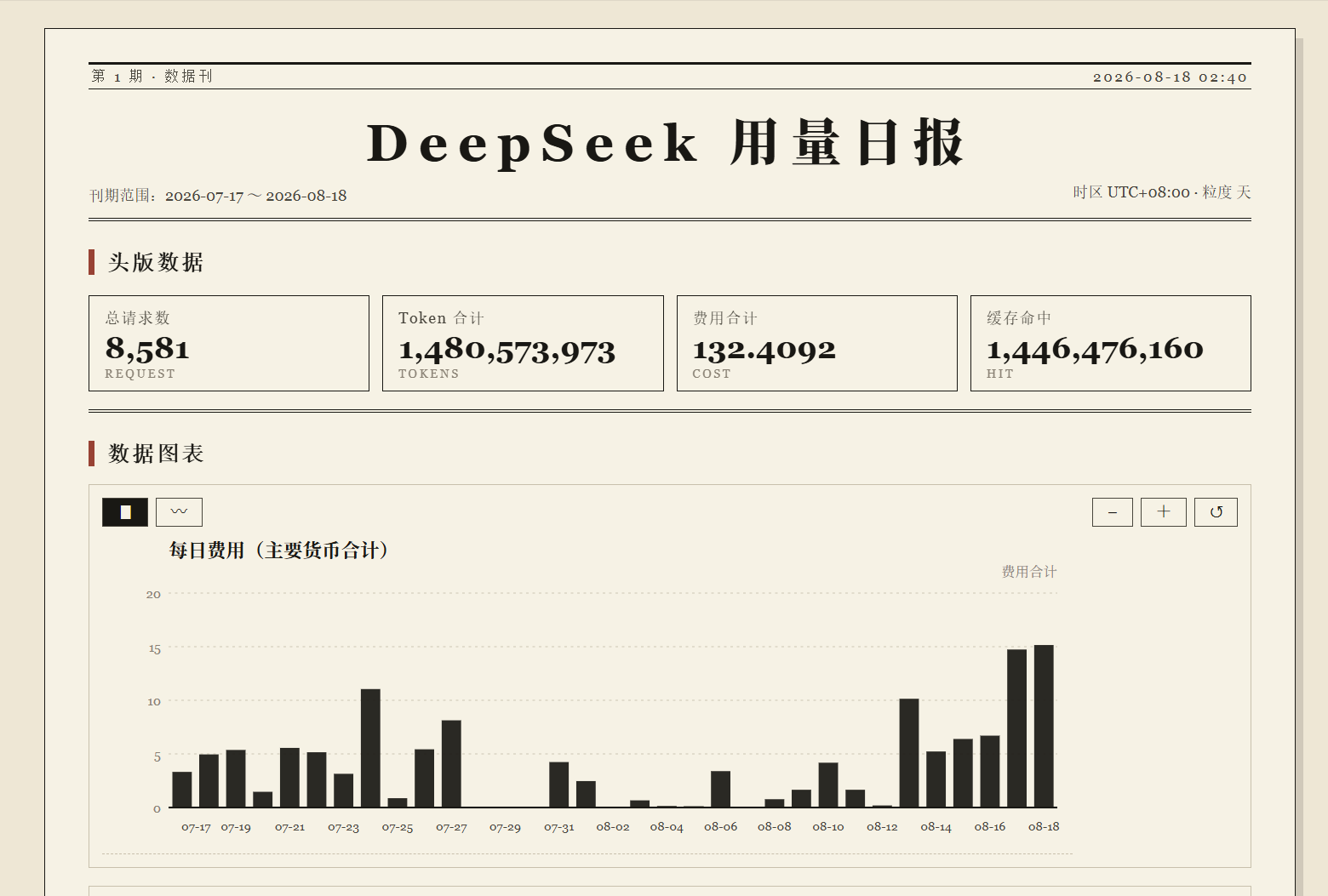The width and height of the screenshot is (1328, 896).
Task: Click the 刊期范围 date range text
Action: [x=218, y=196]
